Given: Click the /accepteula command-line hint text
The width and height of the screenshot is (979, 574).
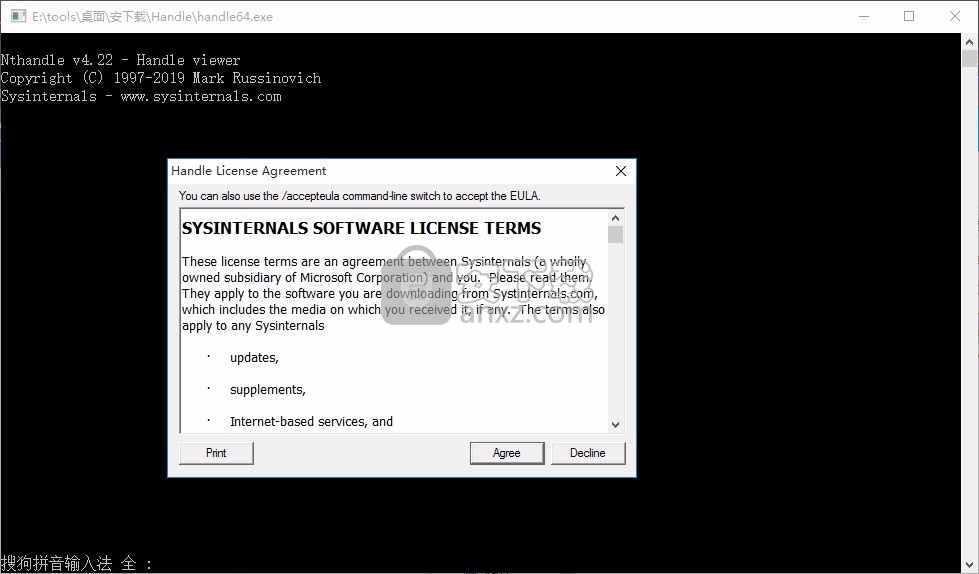Looking at the screenshot, I should [360, 196].
